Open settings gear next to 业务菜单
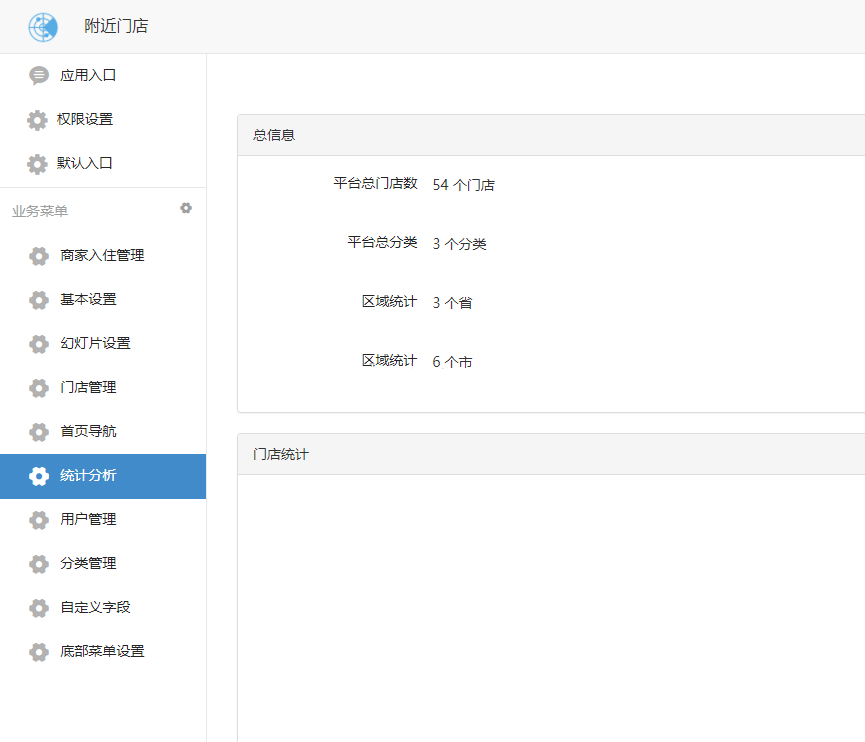 (x=186, y=209)
